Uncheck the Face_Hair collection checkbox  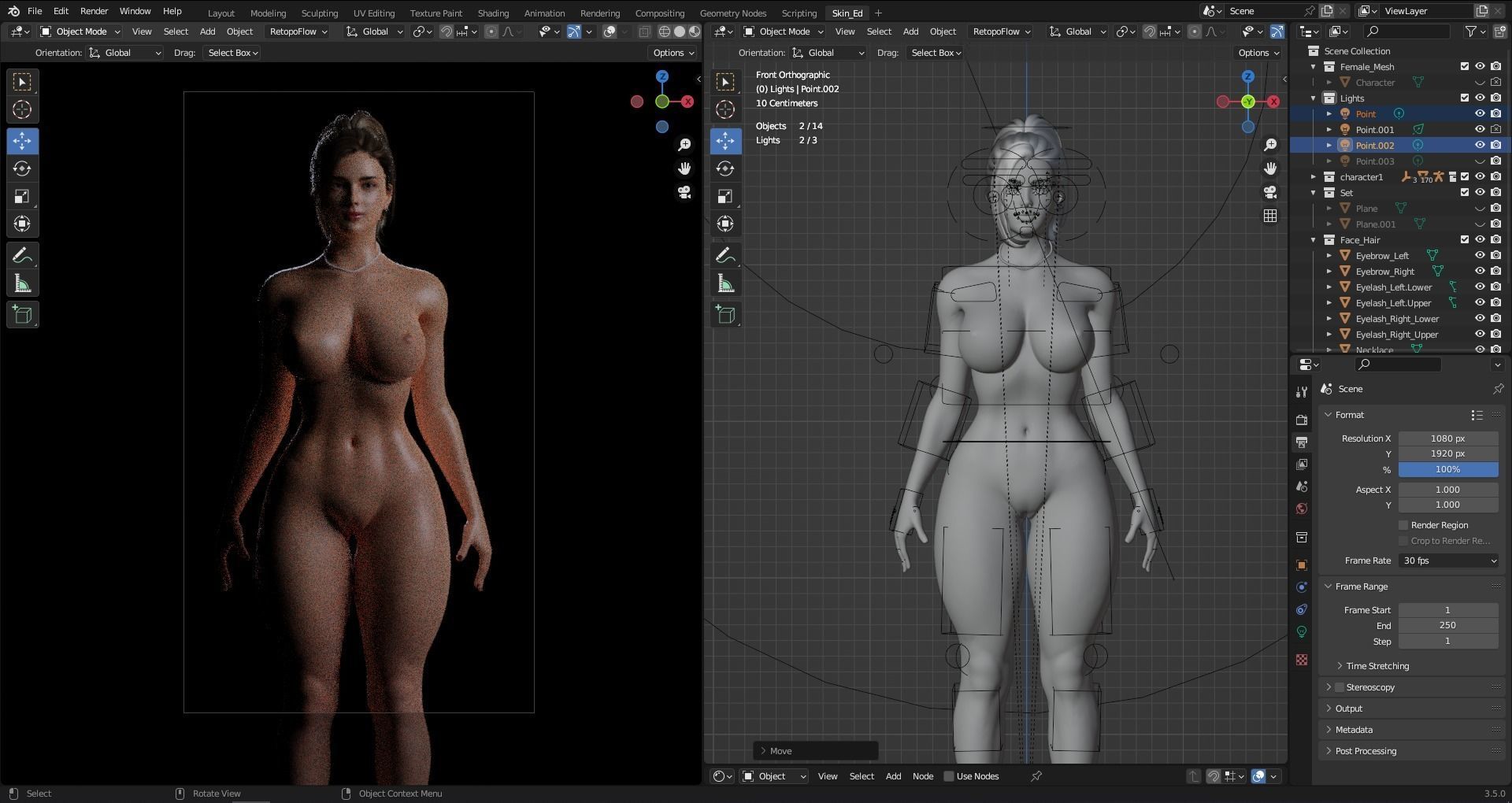[x=1465, y=240]
